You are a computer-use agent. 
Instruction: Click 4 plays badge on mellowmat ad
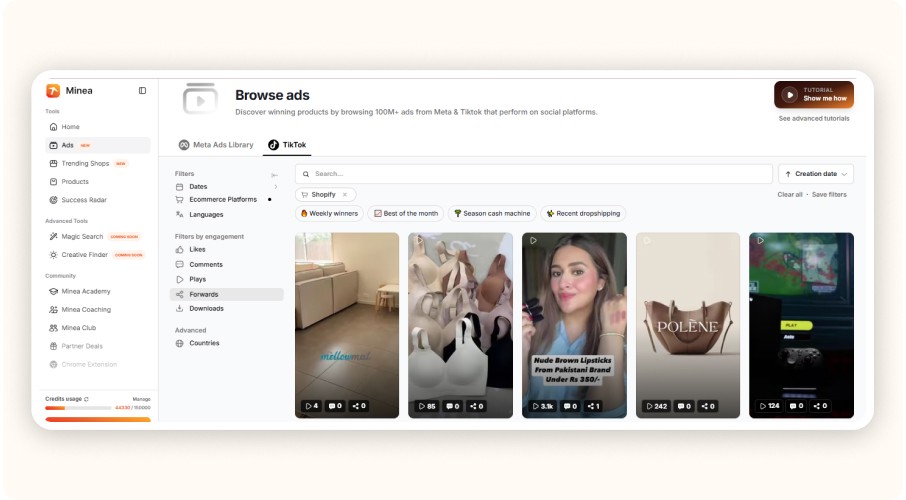[312, 406]
